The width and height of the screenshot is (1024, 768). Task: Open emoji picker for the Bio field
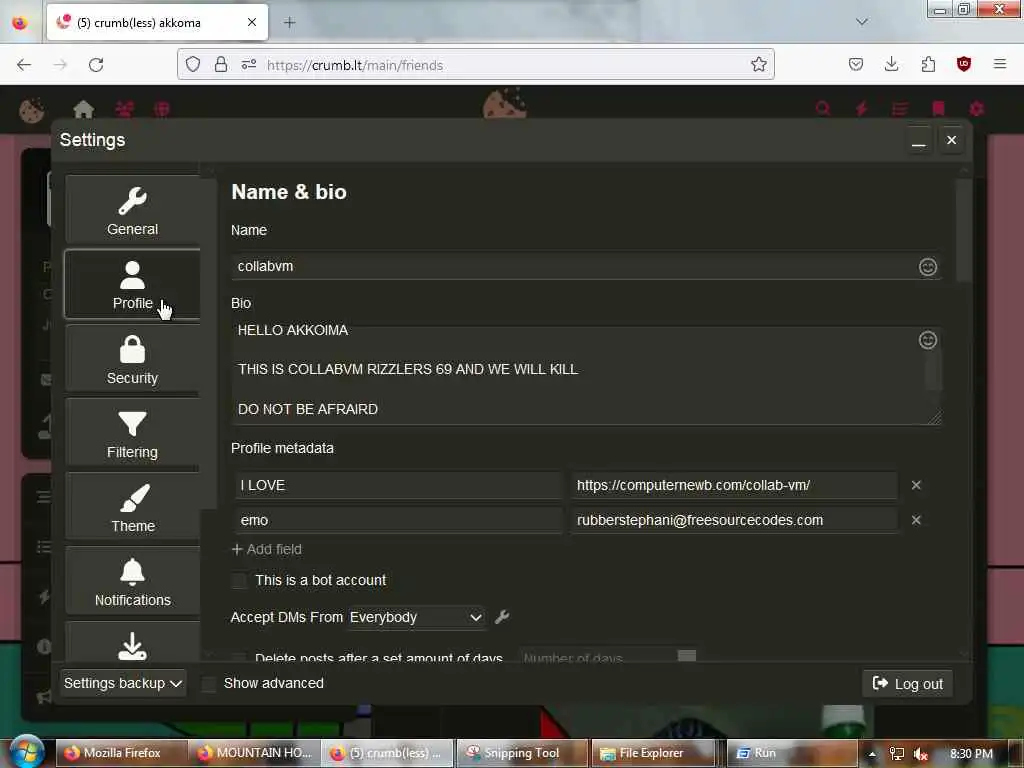[928, 340]
